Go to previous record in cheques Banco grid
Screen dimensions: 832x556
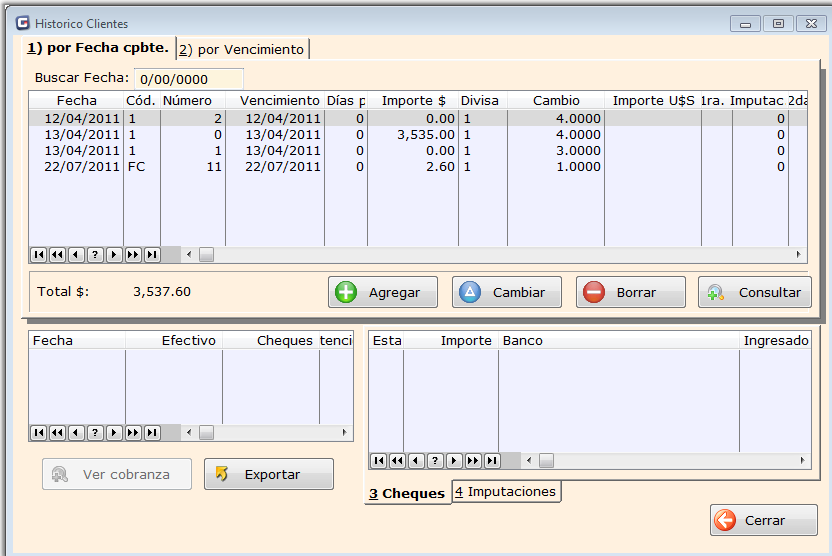coord(416,461)
